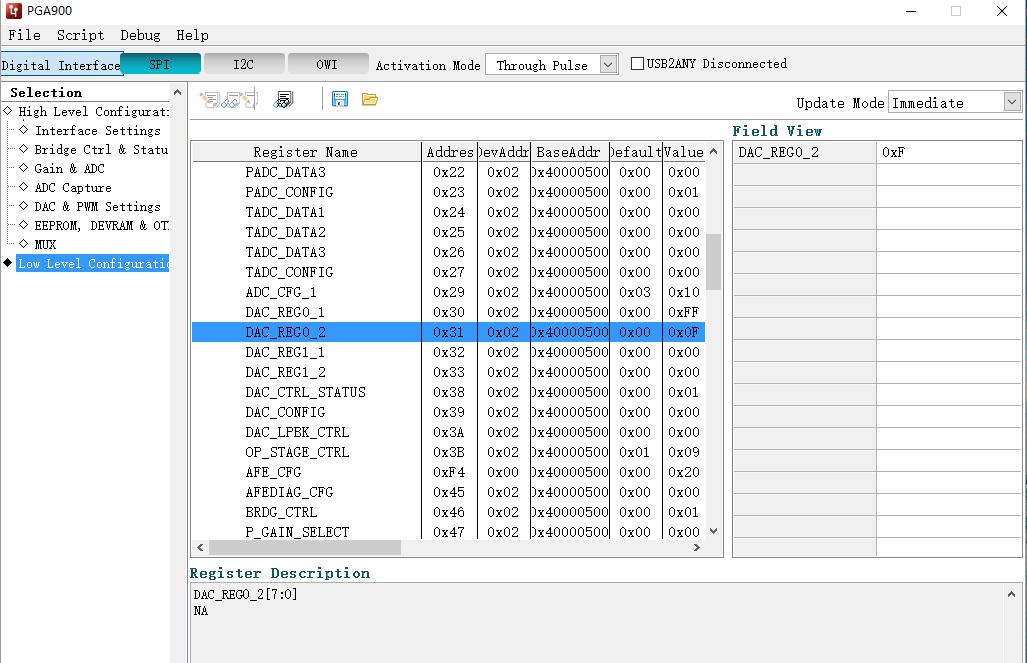Select the AFEDIAG_CFG register row

(449, 492)
